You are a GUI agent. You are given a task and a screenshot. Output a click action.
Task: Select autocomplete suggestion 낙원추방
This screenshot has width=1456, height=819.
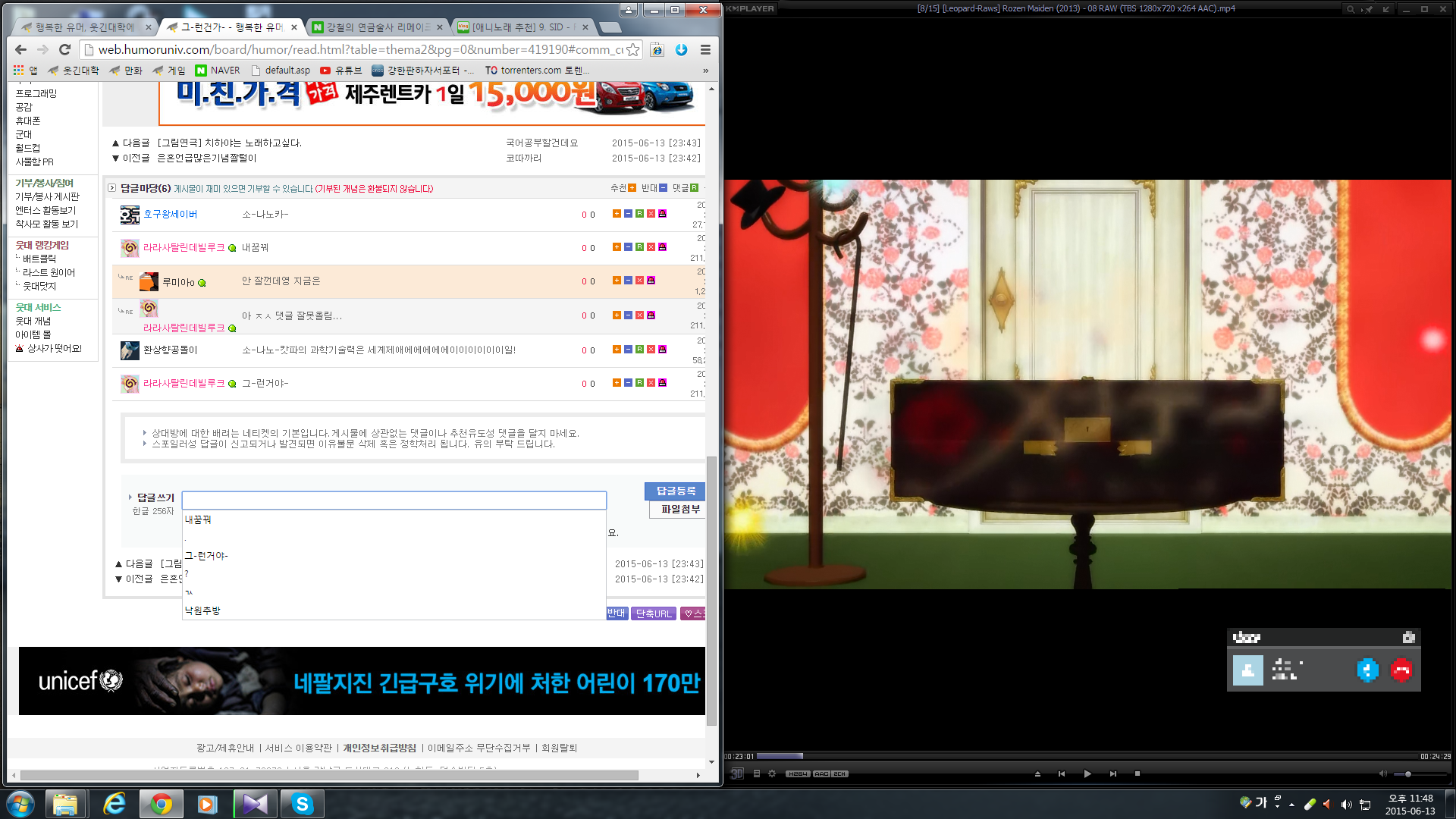(x=394, y=610)
